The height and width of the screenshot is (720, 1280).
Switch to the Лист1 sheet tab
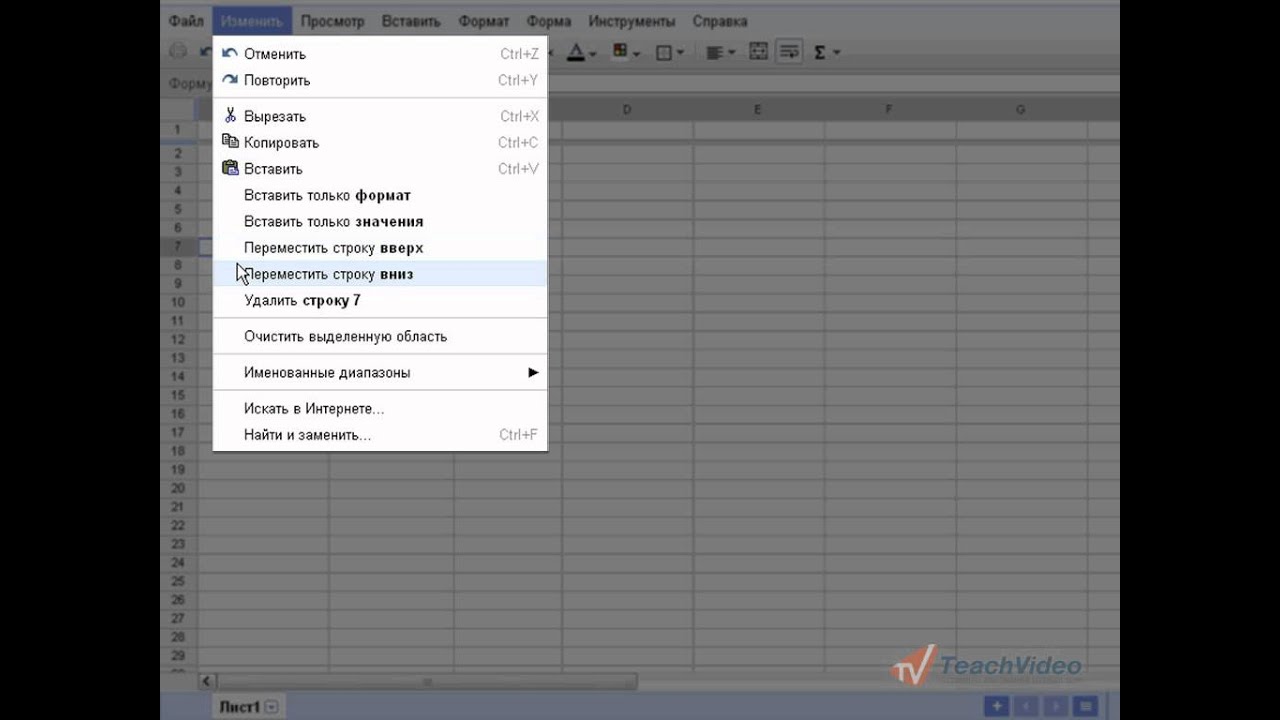point(239,706)
